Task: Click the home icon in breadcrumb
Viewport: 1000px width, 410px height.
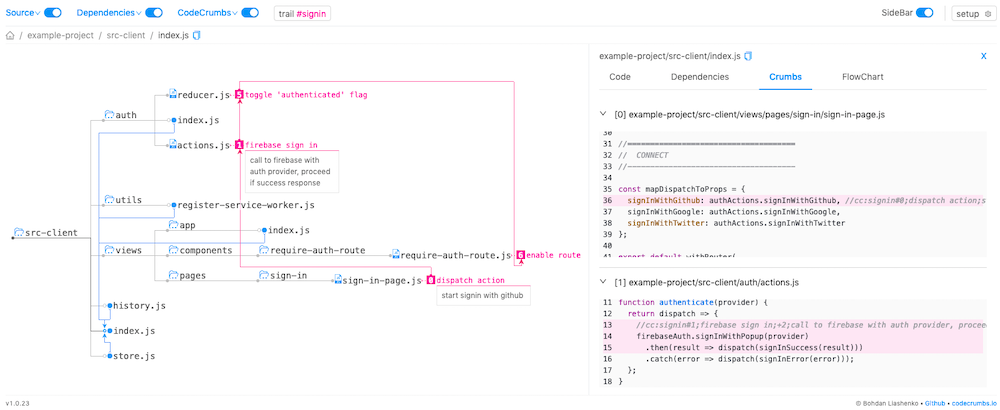Action: pos(10,36)
